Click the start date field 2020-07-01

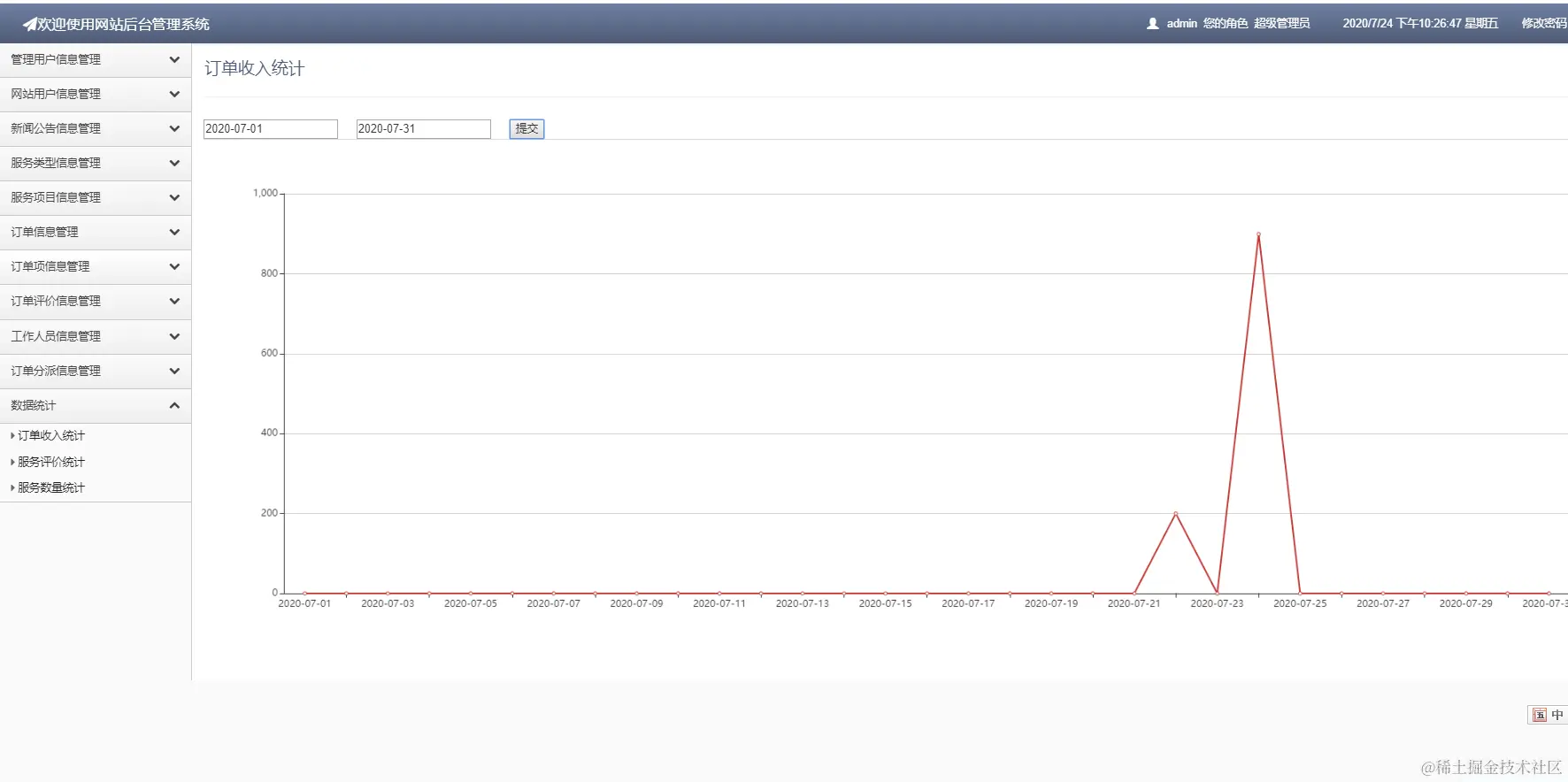(271, 128)
